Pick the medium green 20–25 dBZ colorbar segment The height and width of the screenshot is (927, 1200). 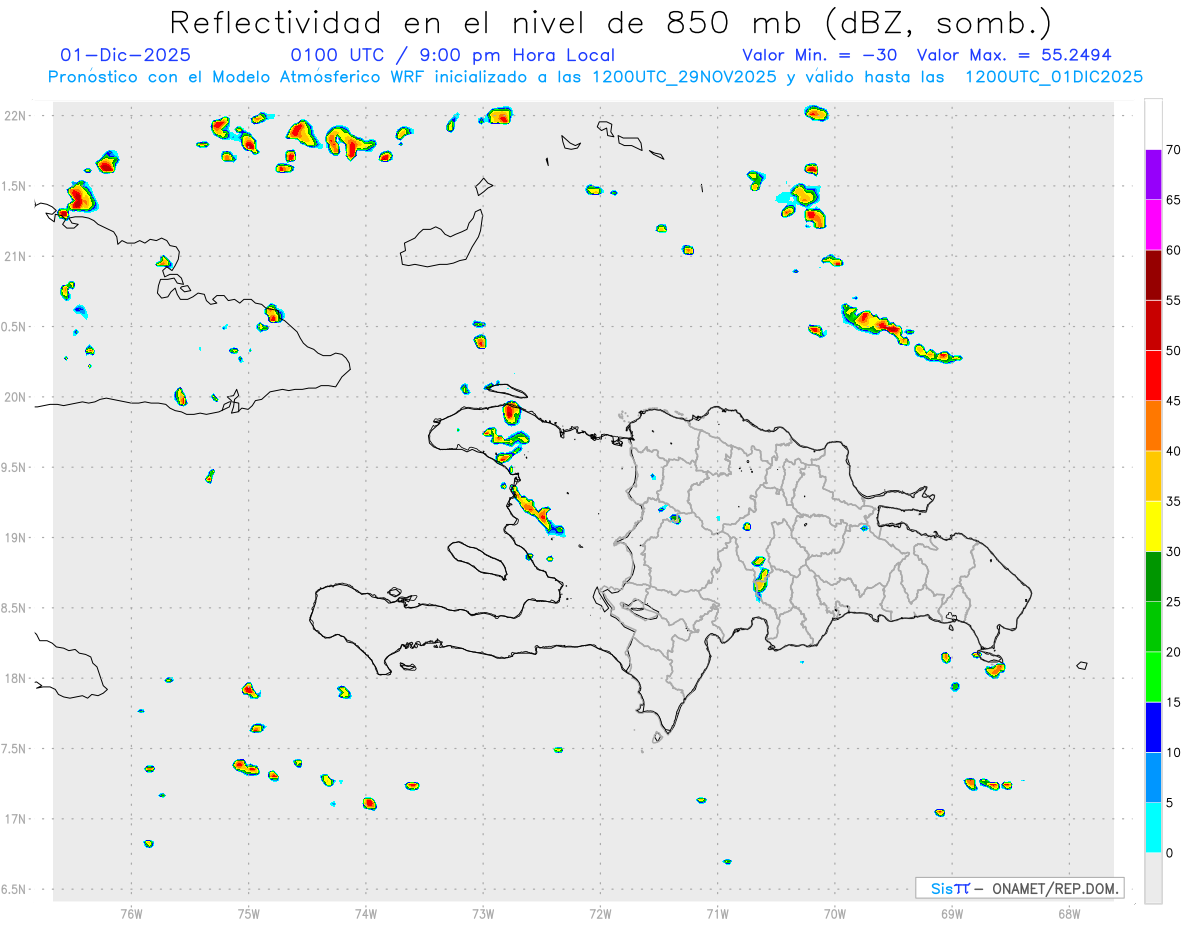(x=1153, y=627)
